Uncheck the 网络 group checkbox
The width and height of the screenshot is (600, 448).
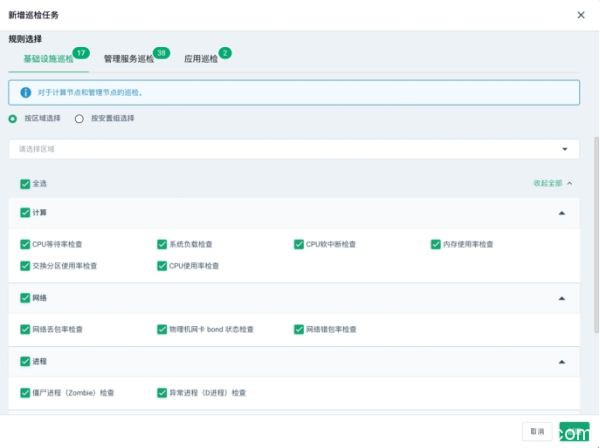[25, 298]
